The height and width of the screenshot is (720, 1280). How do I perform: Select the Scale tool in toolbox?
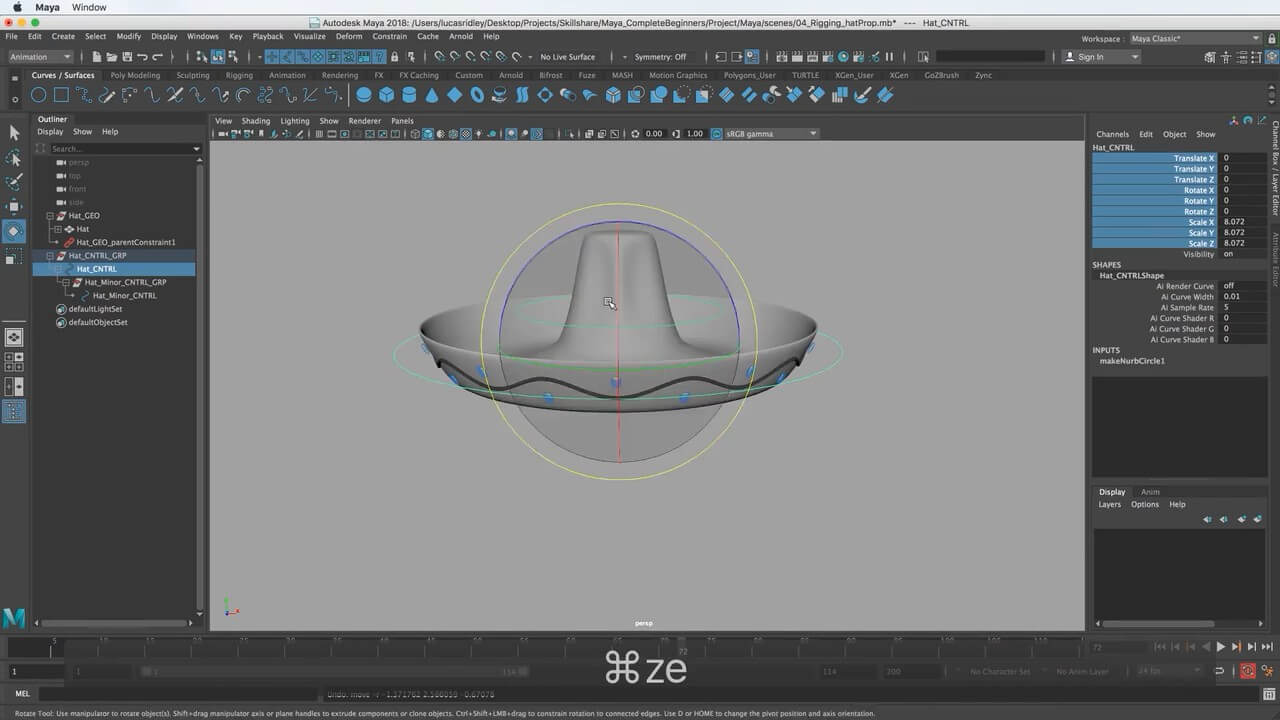click(14, 257)
